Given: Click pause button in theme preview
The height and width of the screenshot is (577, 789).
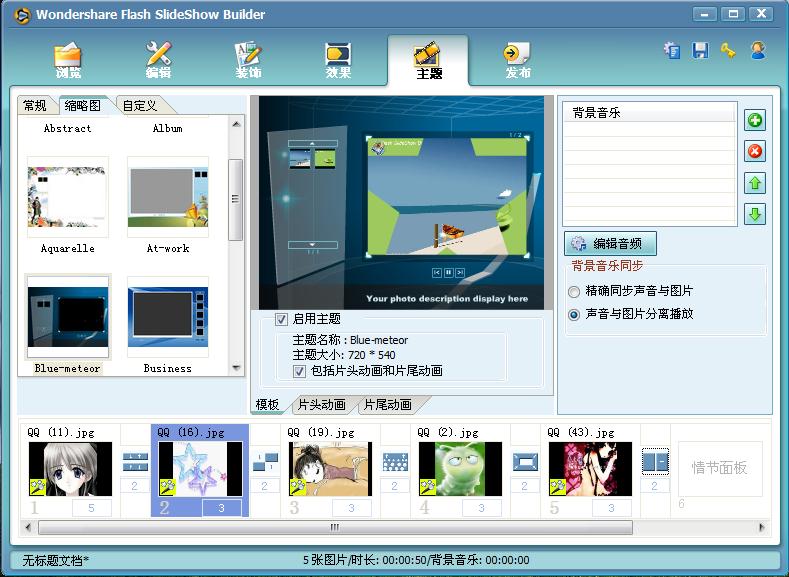Looking at the screenshot, I should pyautogui.click(x=448, y=273).
